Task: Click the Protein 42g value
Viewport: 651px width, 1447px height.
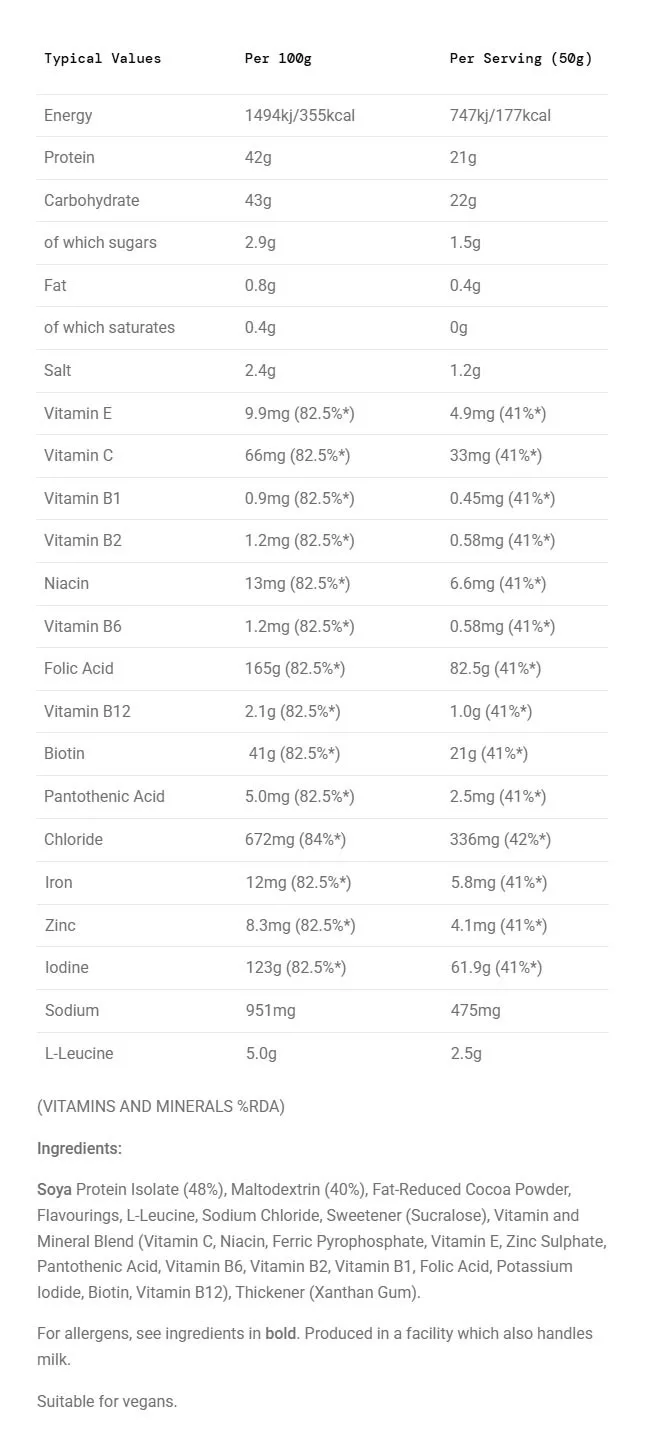Action: 258,158
